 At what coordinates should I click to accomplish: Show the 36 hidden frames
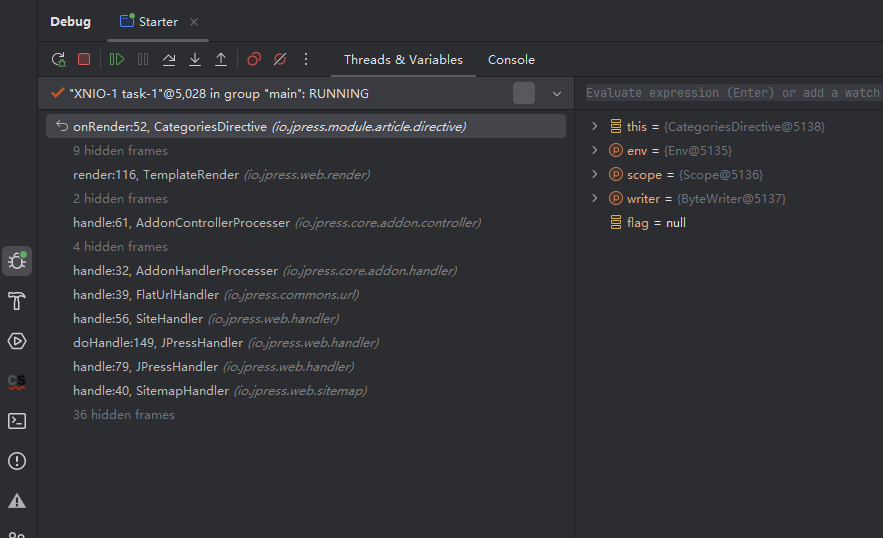click(x=124, y=415)
